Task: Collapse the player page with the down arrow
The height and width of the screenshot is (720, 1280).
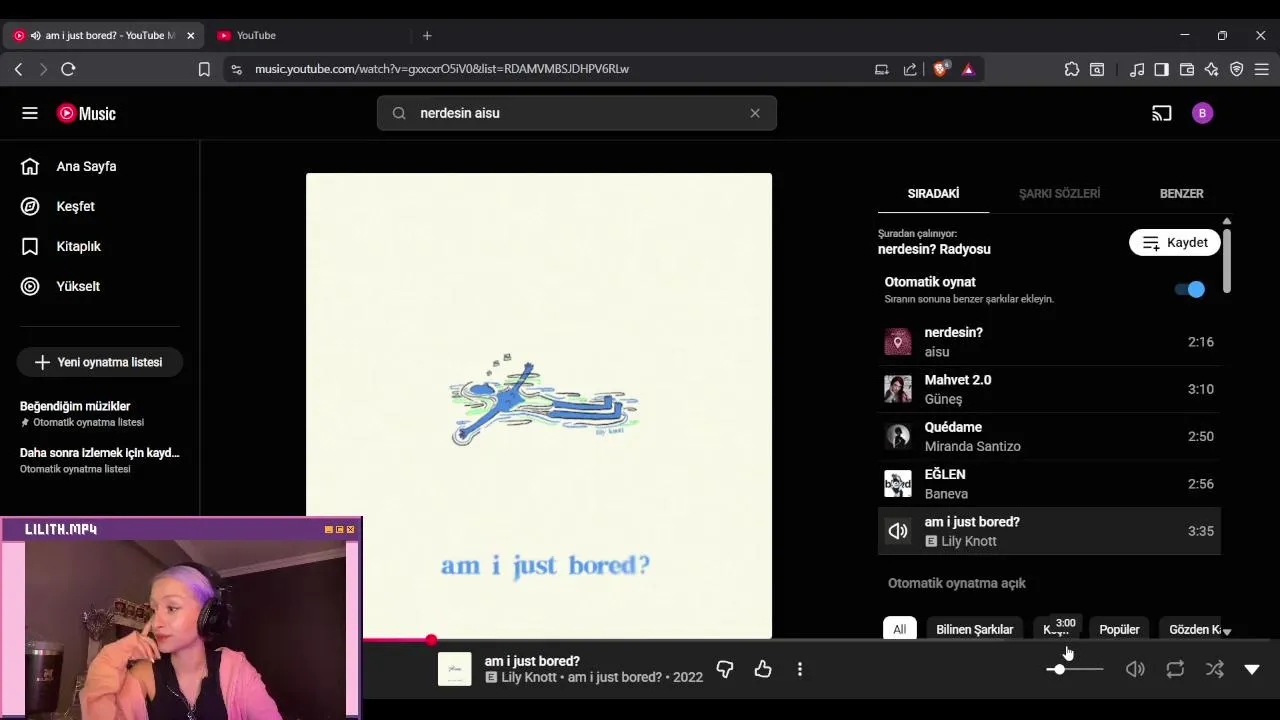Action: tap(1252, 669)
